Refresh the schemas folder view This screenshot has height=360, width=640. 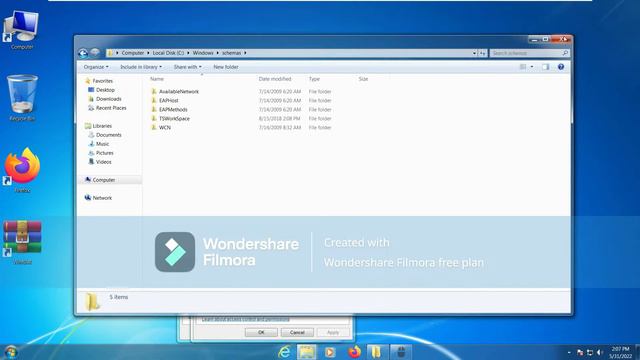[482, 53]
